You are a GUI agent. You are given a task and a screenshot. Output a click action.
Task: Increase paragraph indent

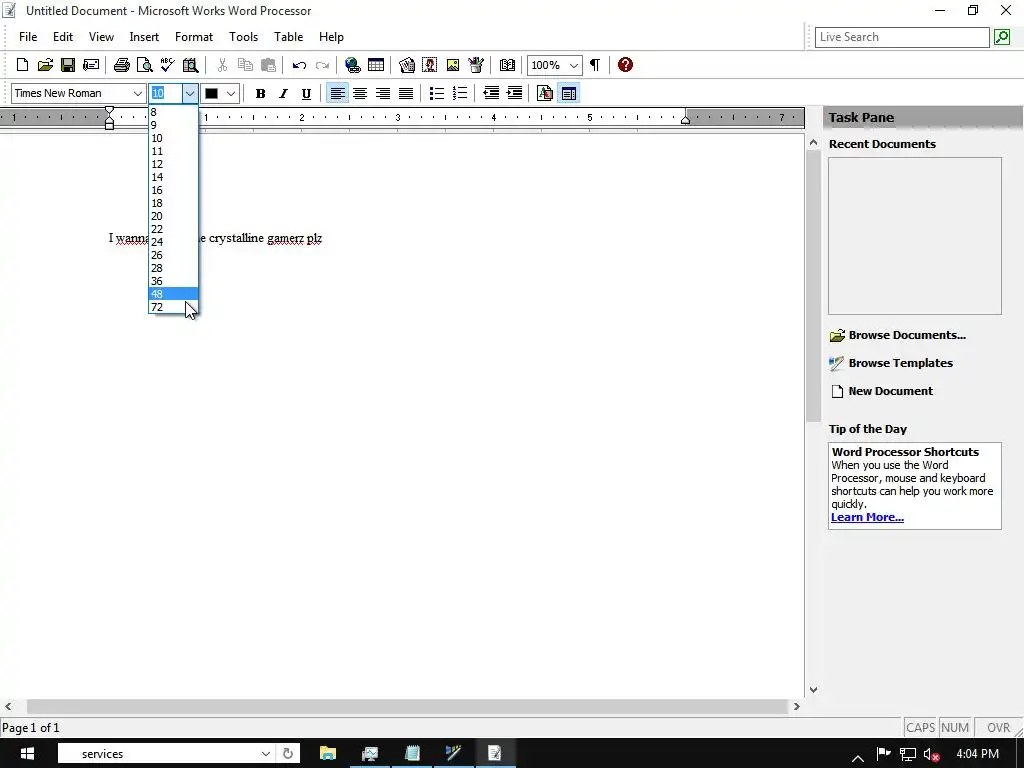click(515, 93)
